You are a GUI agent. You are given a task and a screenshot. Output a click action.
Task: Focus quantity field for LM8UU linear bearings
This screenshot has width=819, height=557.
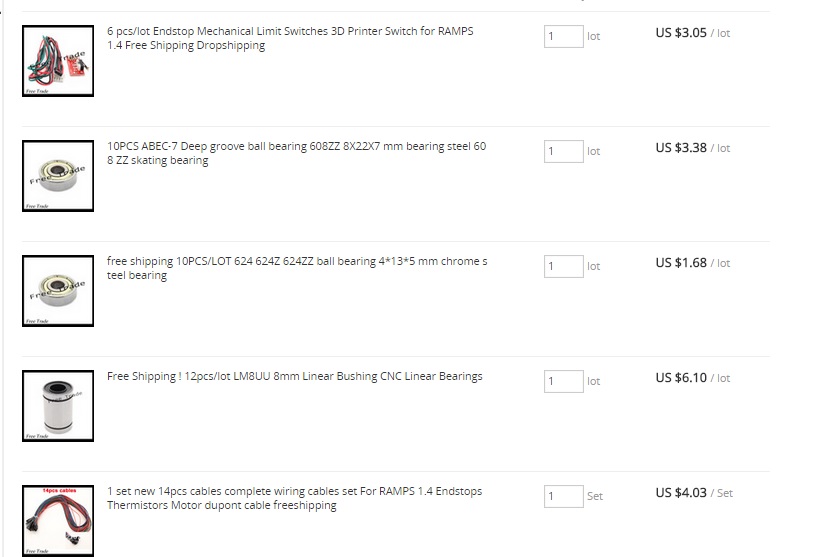pyautogui.click(x=564, y=381)
